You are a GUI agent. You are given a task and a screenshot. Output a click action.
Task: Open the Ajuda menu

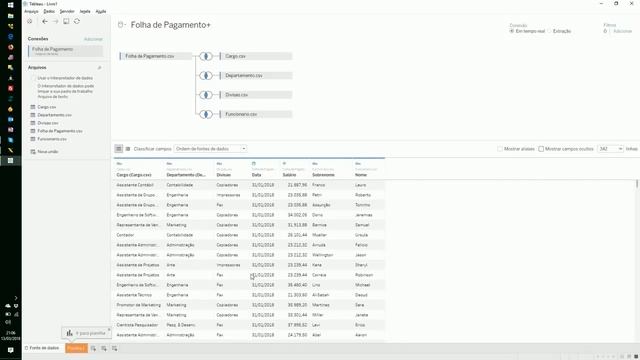(101, 11)
